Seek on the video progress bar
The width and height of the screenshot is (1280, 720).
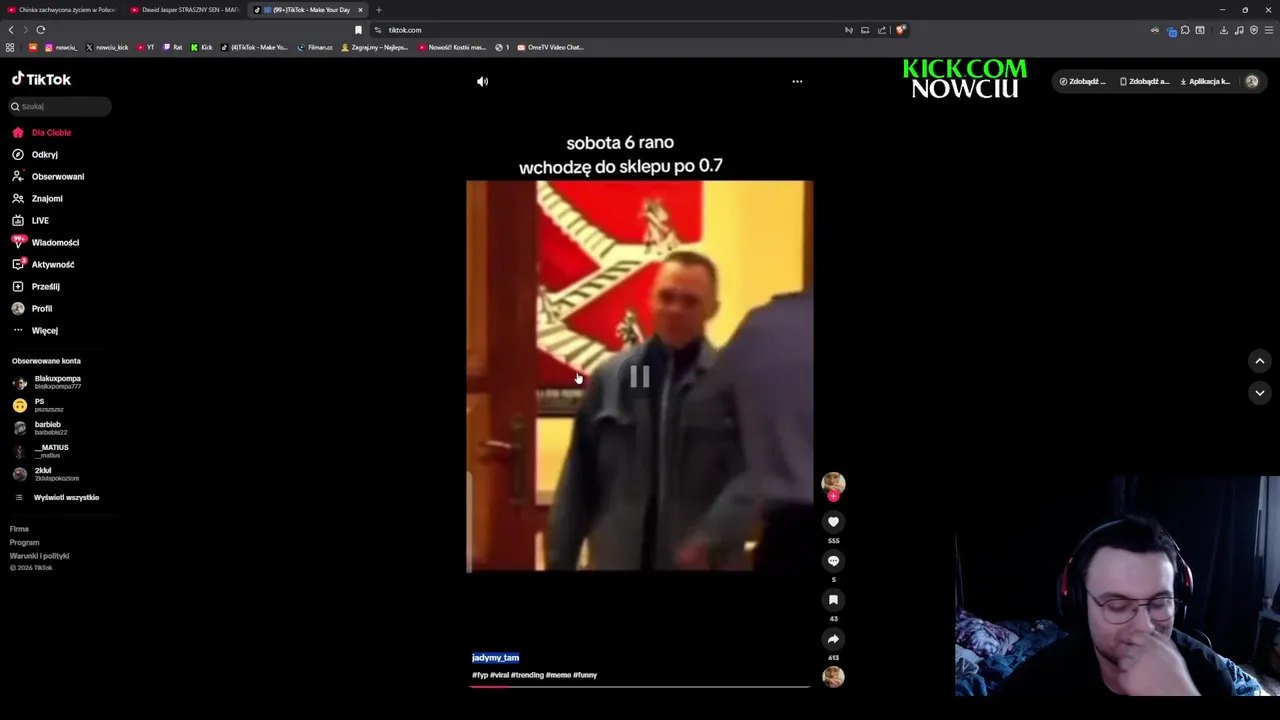640,687
